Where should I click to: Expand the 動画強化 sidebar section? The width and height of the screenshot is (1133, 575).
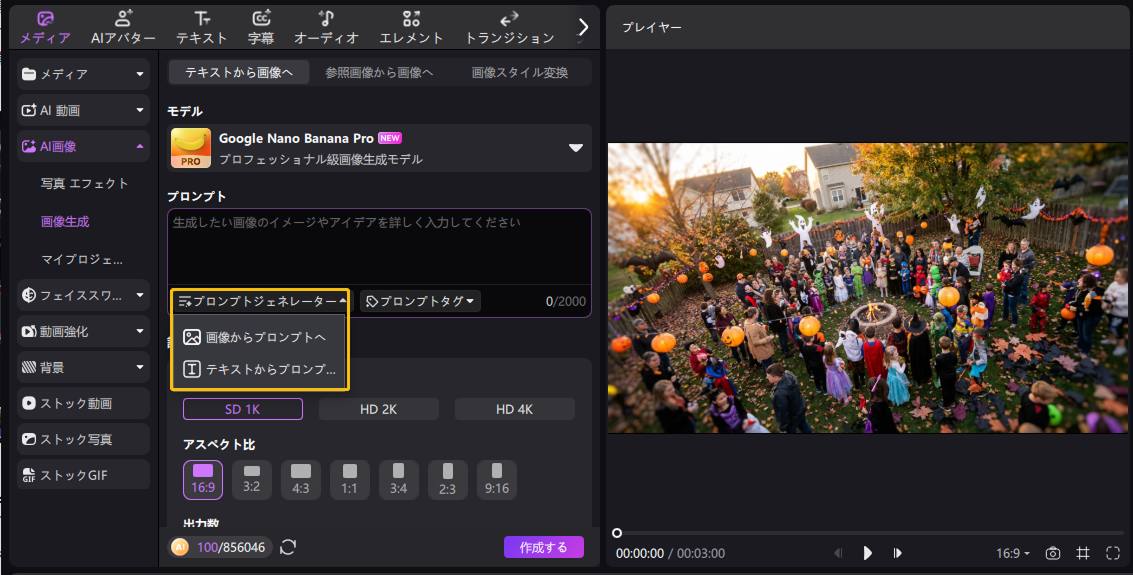(x=83, y=331)
